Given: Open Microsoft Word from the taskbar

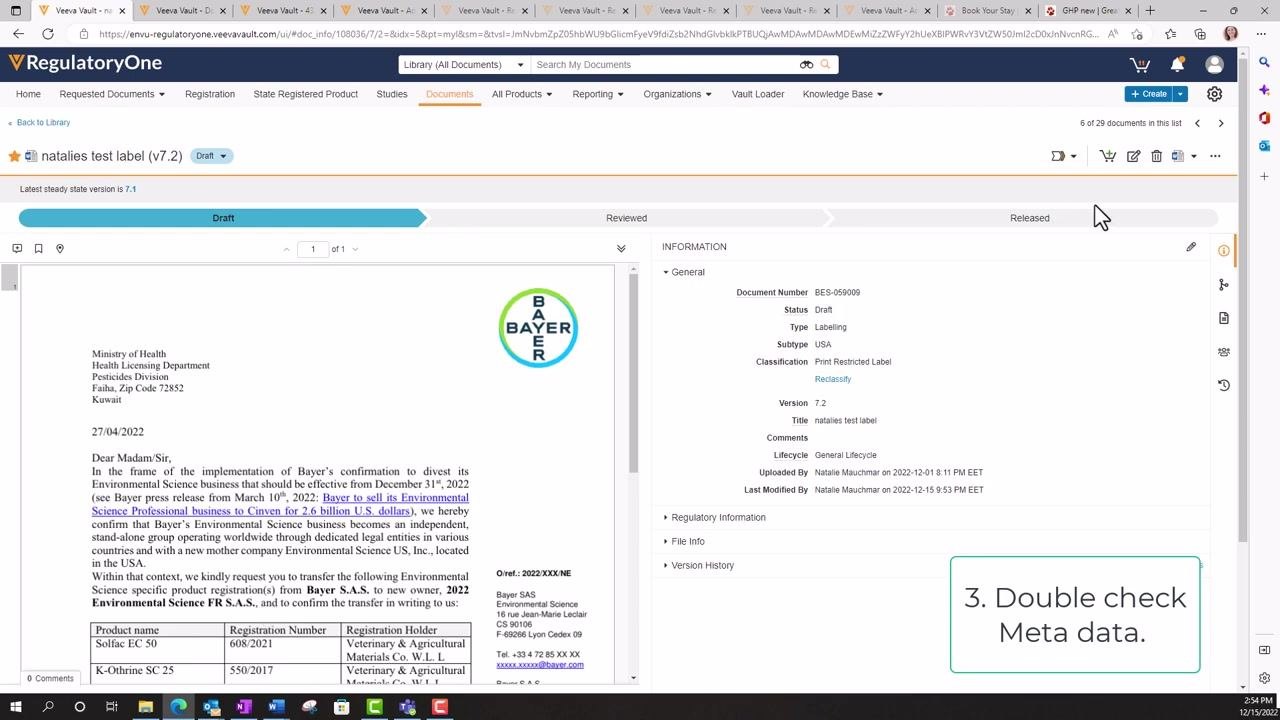Looking at the screenshot, I should tap(276, 707).
